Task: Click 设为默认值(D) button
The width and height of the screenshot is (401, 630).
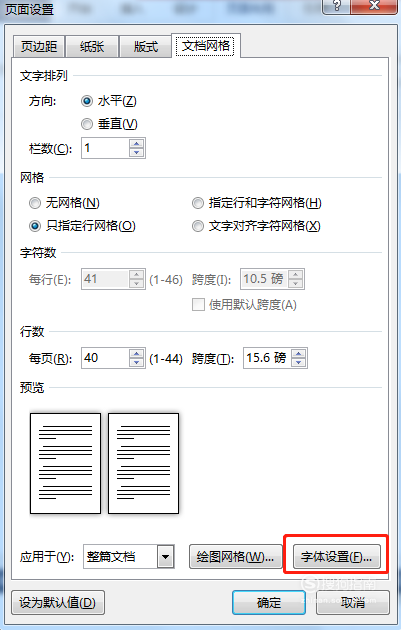Action: coord(58,602)
